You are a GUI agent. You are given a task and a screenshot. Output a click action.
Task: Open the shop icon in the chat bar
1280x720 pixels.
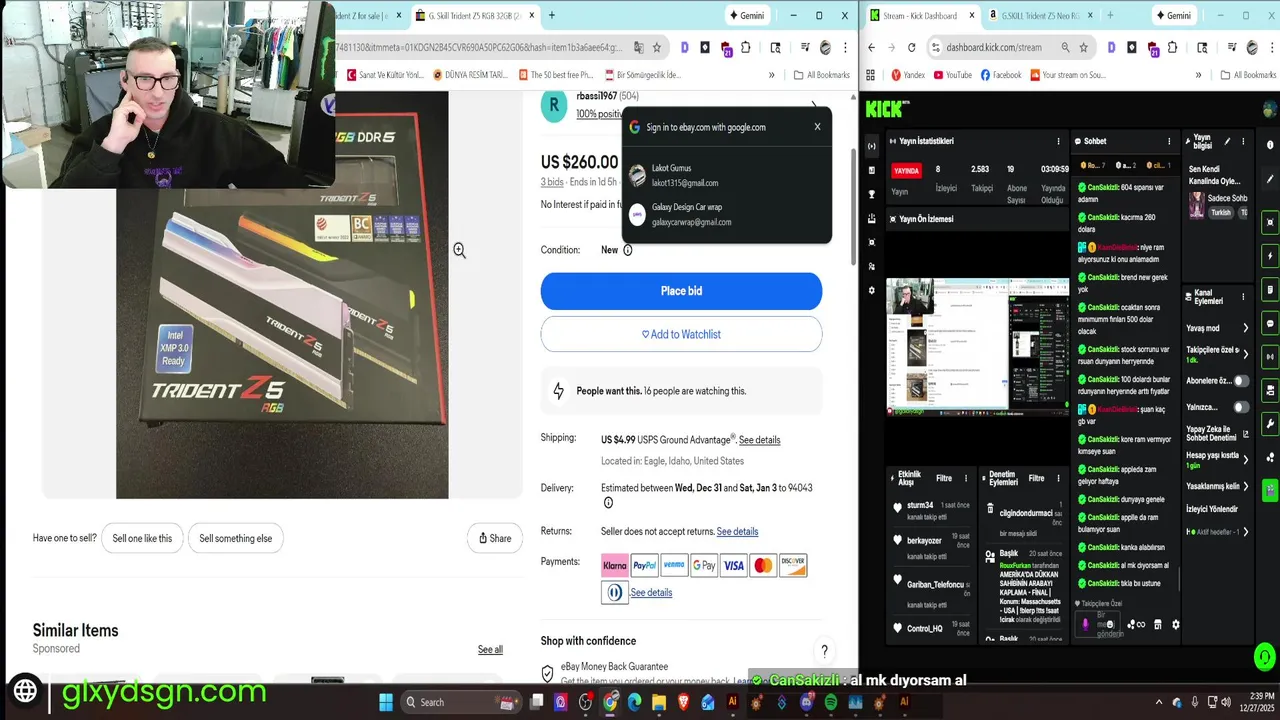1157,625
